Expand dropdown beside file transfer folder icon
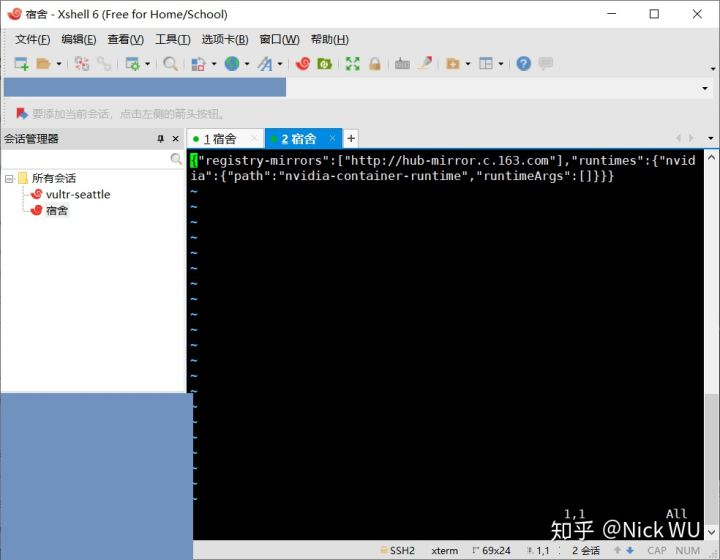The height and width of the screenshot is (560, 720). click(x=468, y=64)
